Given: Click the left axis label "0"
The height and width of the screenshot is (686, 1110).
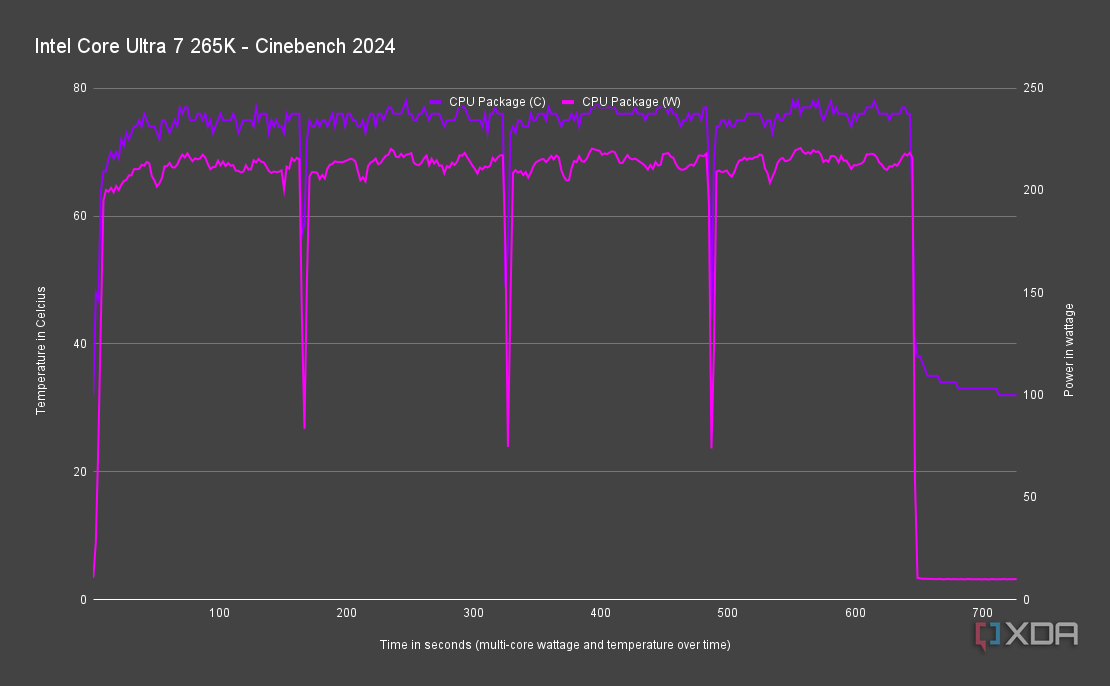Looking at the screenshot, I should [83, 600].
